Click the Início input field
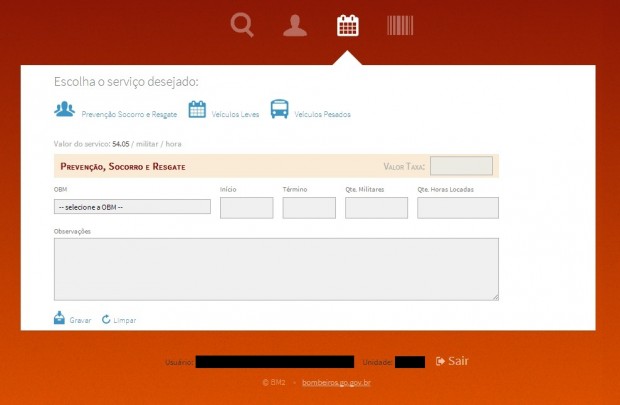Screen dimensions: 620x405 [246, 208]
